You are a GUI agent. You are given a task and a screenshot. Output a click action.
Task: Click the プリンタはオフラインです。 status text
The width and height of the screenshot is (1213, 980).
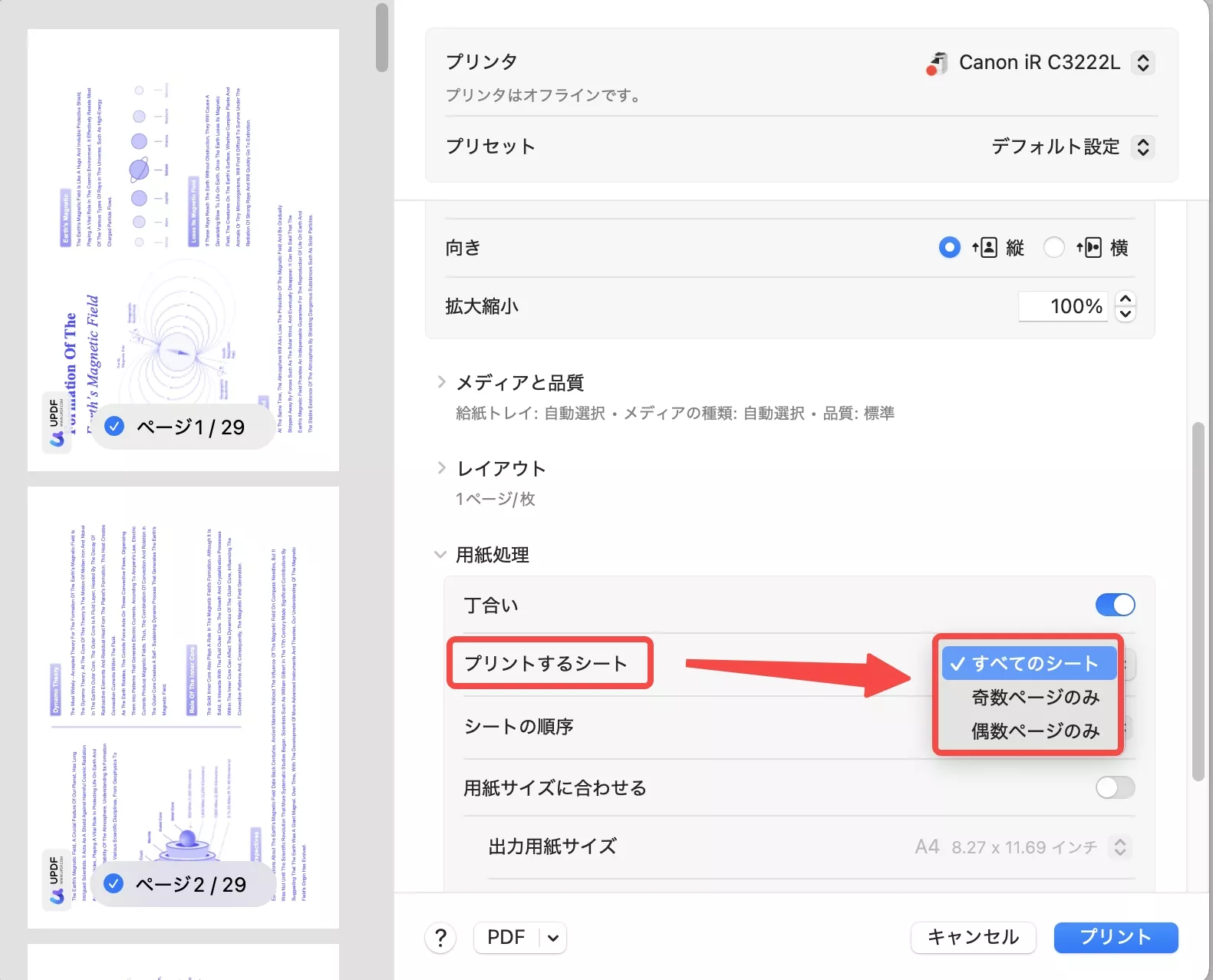(x=542, y=95)
